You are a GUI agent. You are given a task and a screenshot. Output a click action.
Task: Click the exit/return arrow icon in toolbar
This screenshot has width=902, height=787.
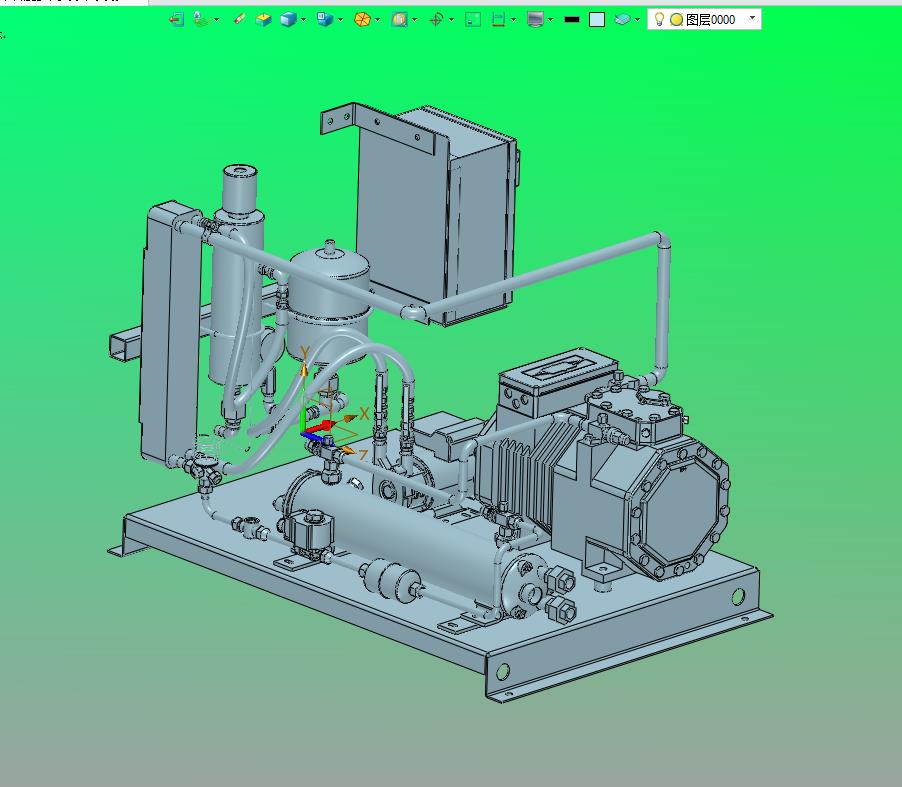pos(177,20)
